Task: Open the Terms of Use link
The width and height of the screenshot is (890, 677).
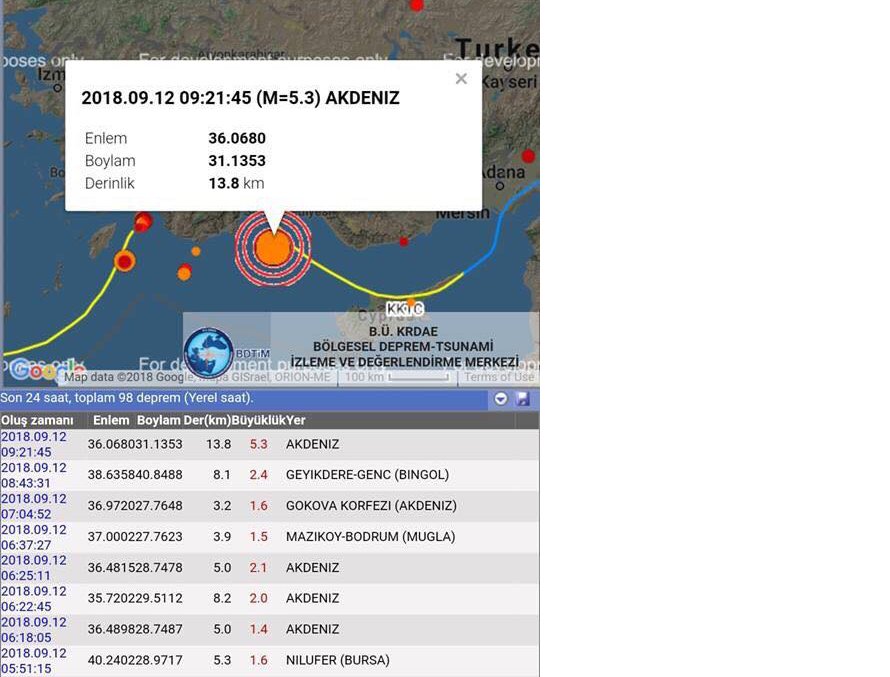Action: point(499,377)
